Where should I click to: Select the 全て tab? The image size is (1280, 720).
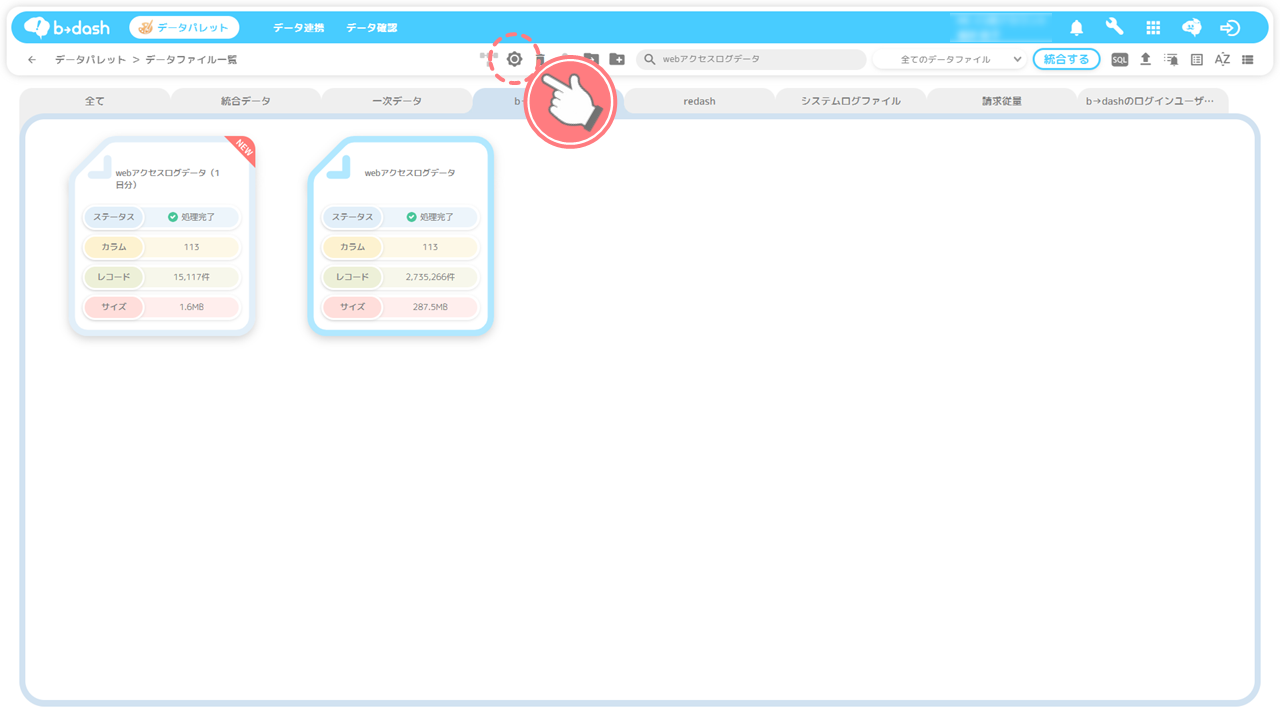pyautogui.click(x=94, y=101)
